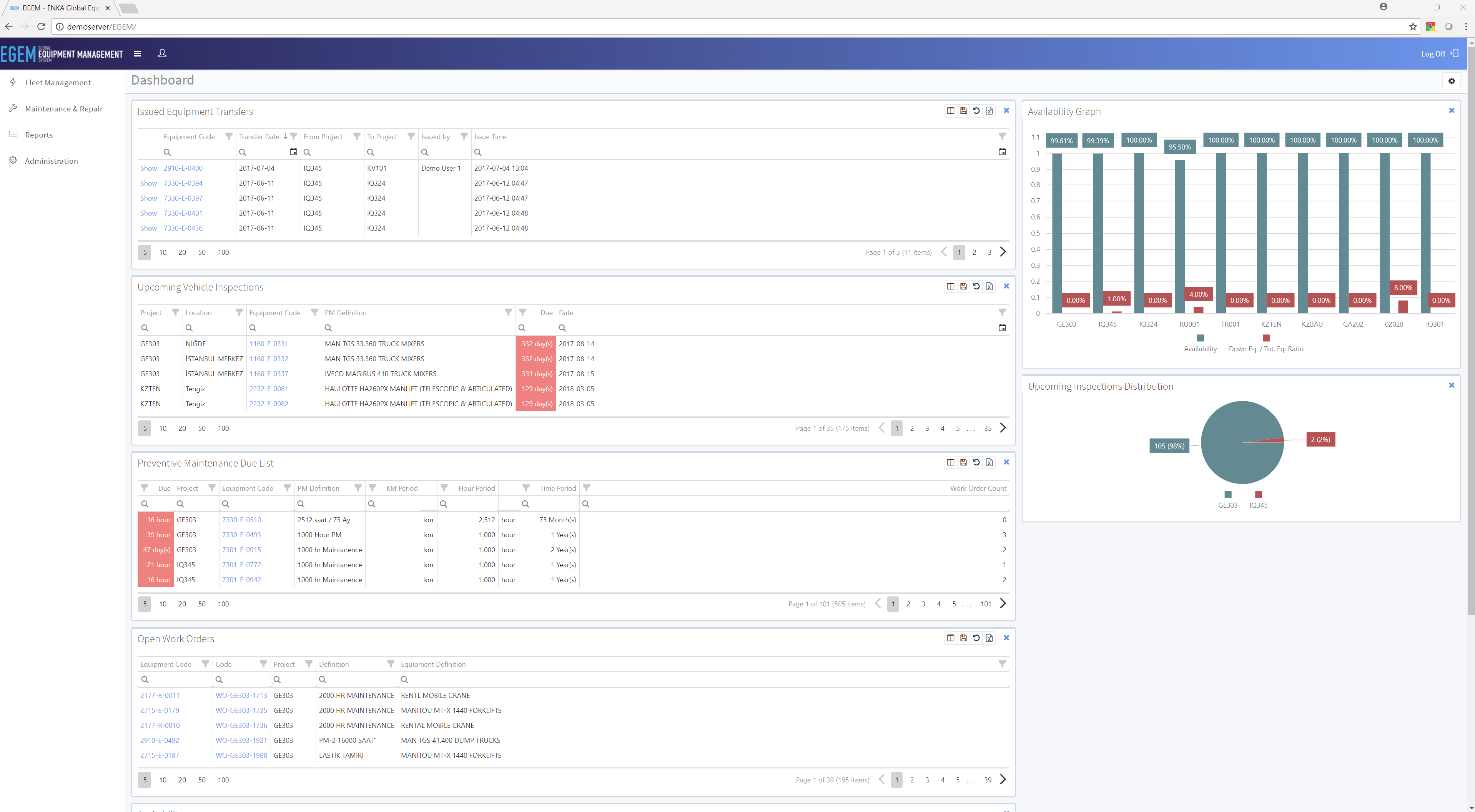
Task: Toggle the hamburger sidebar menu
Action: point(137,54)
